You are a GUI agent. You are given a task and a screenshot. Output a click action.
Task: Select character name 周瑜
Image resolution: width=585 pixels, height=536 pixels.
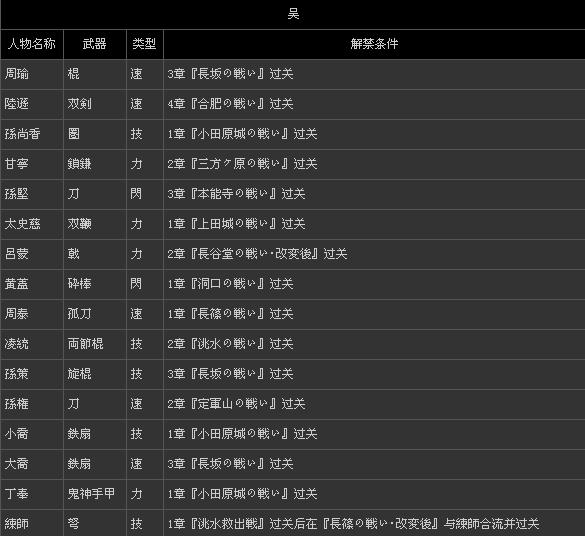tap(16, 74)
